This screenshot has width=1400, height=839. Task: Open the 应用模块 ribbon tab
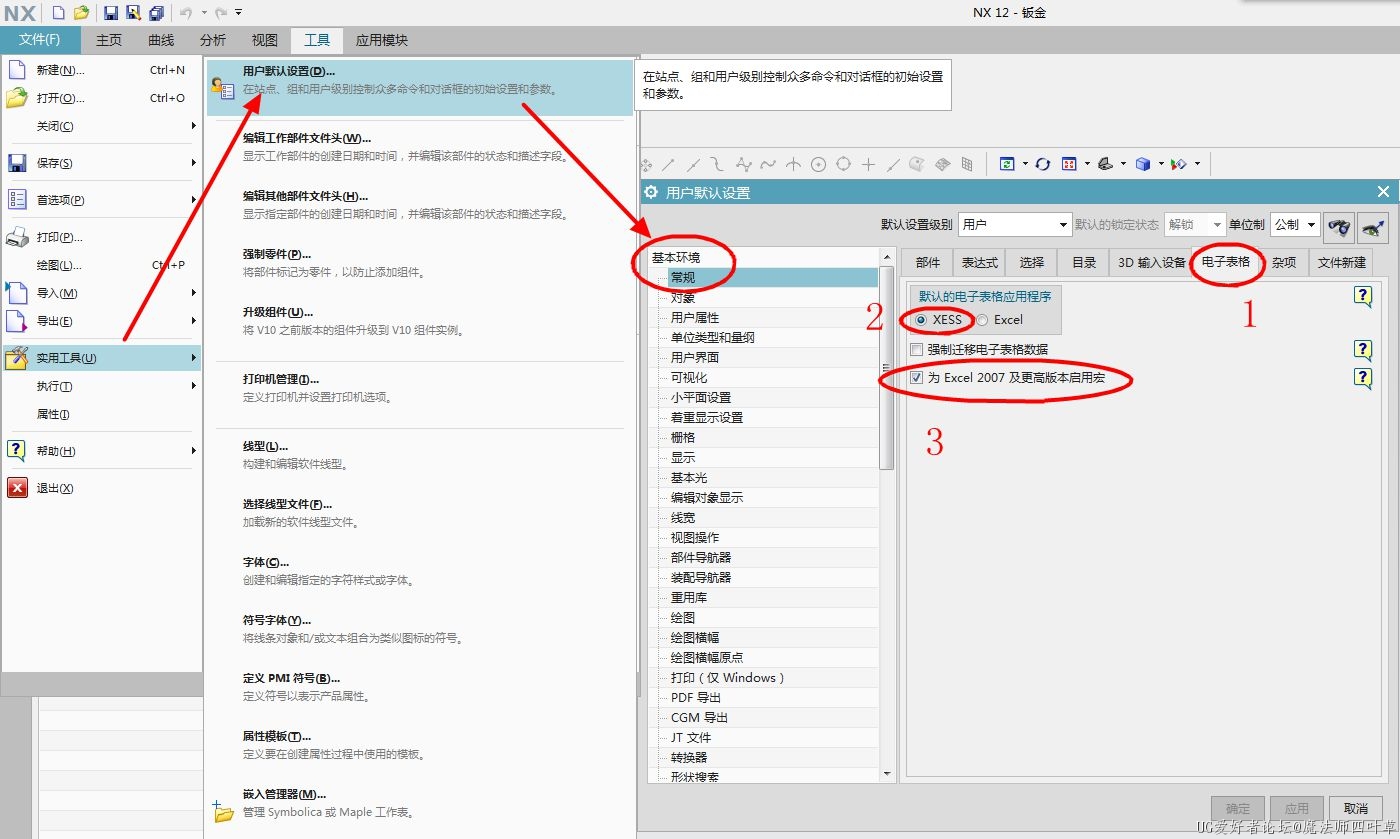click(x=382, y=40)
